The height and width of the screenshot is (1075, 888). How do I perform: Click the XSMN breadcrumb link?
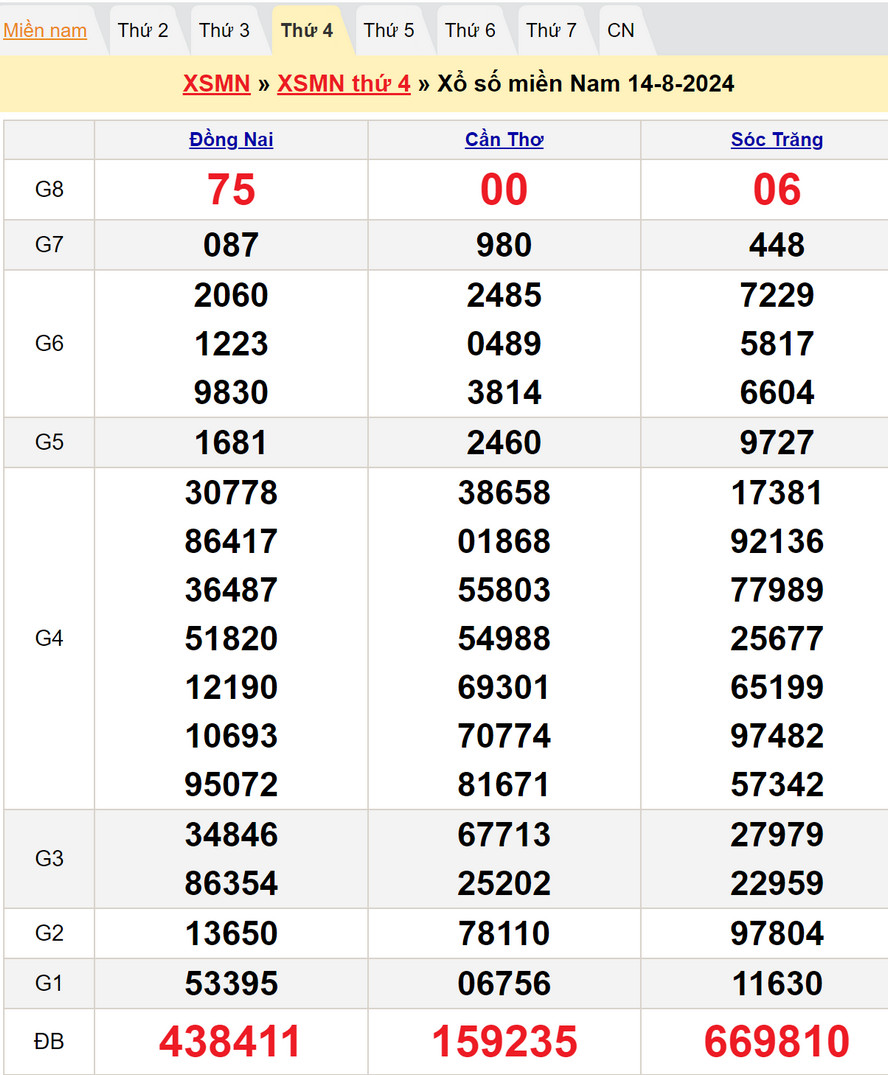pos(216,83)
